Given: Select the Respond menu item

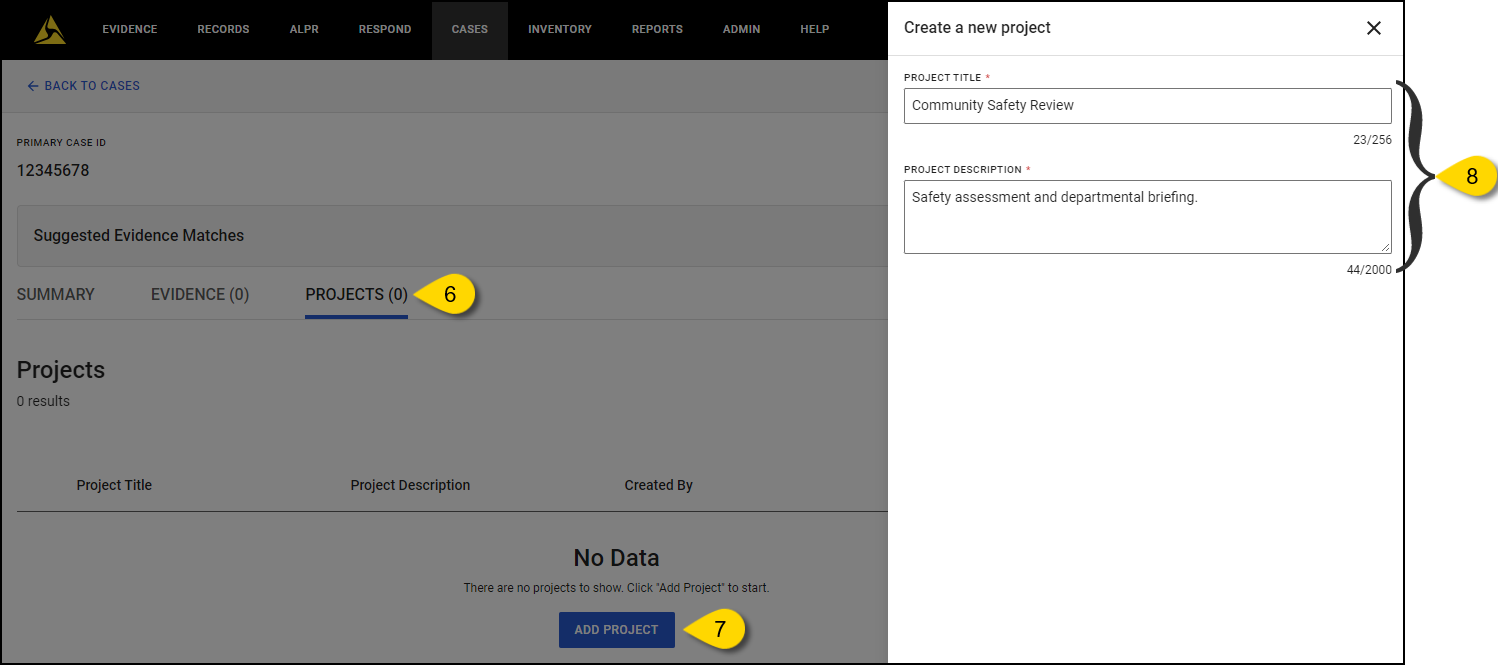Looking at the screenshot, I should 385,30.
